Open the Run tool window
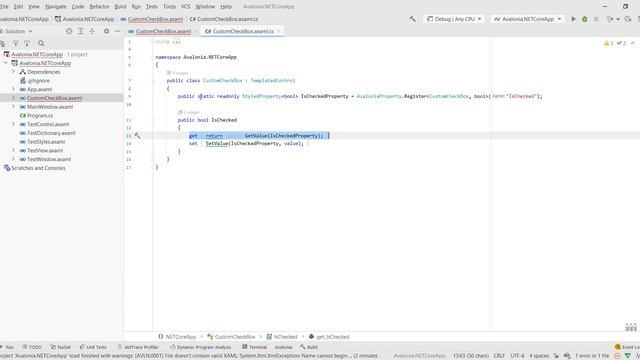Screen dimensions: 640x360 point(7,347)
